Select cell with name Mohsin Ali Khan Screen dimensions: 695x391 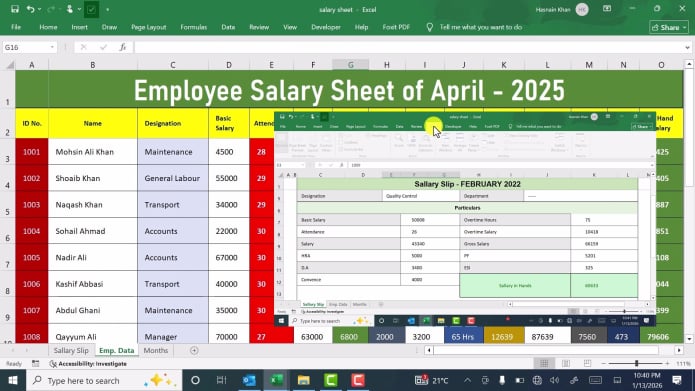(x=93, y=152)
